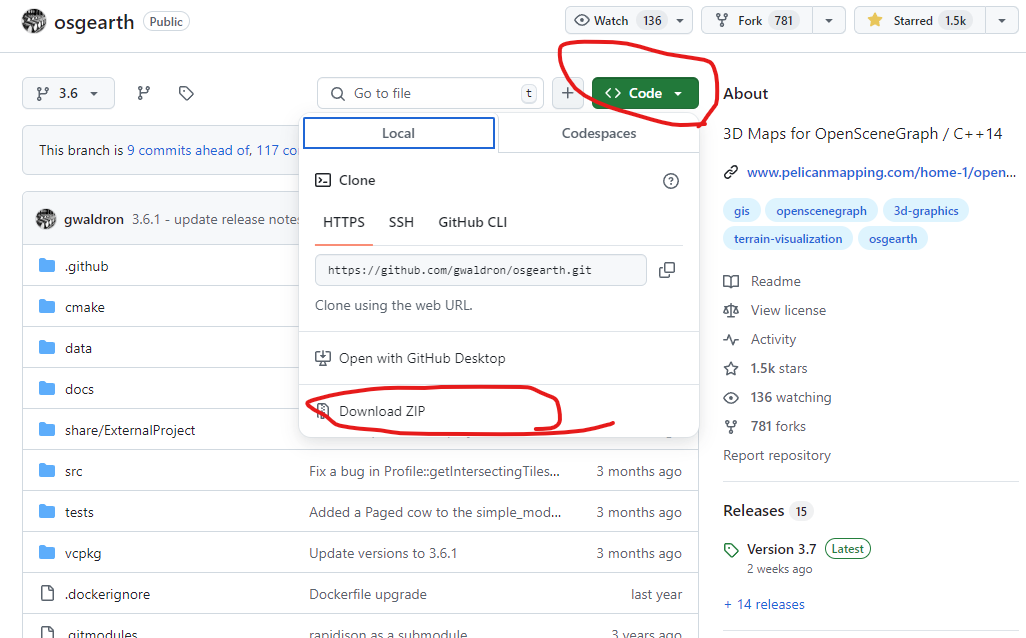1026x638 pixels.
Task: Open the .dockerignore file
Action: pyautogui.click(x=107, y=594)
